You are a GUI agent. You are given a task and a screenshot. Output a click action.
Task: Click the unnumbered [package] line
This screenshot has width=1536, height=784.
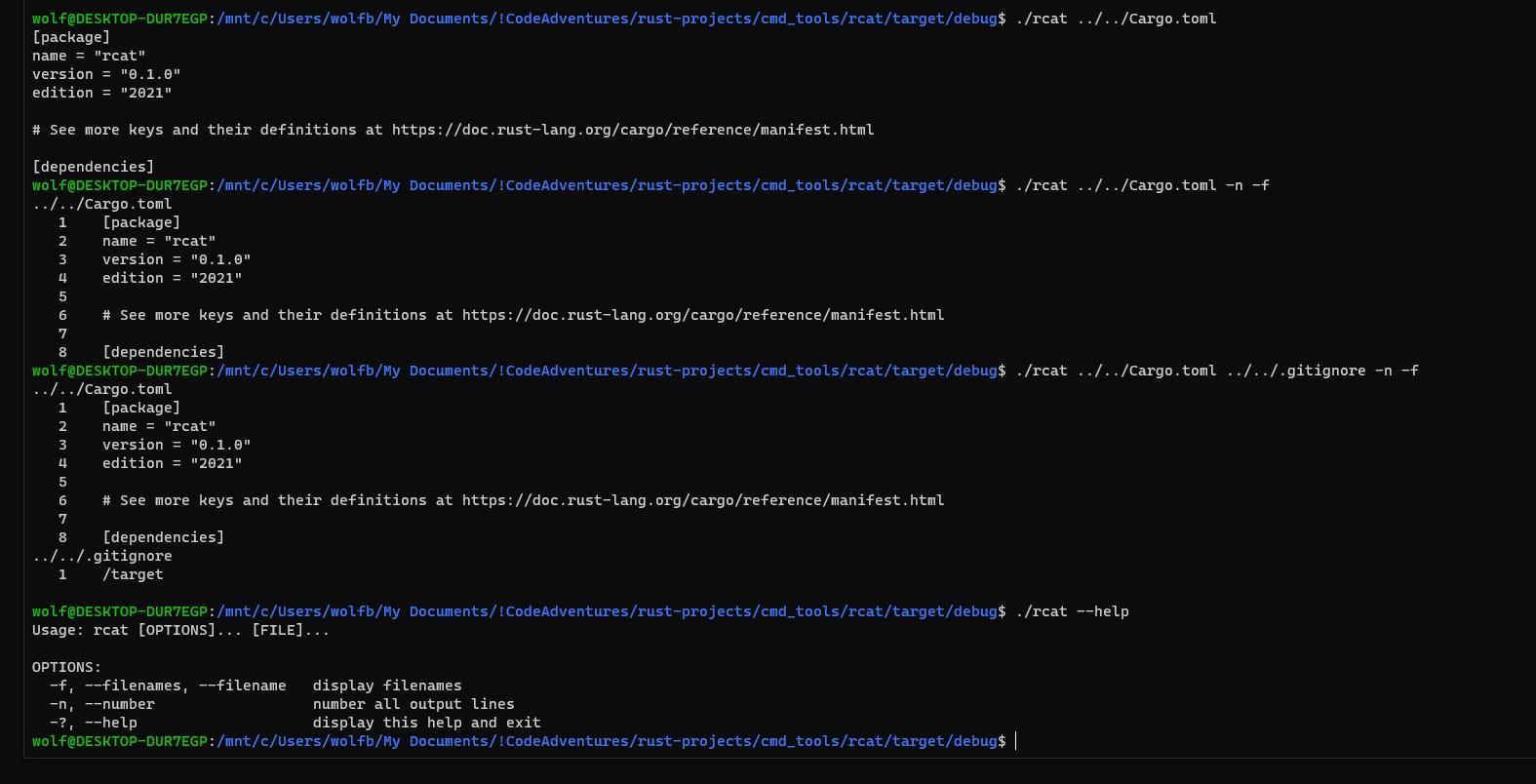[71, 37]
